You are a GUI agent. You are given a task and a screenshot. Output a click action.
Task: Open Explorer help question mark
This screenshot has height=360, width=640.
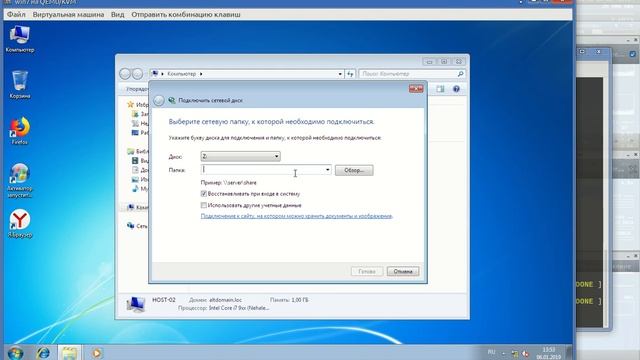click(x=456, y=89)
